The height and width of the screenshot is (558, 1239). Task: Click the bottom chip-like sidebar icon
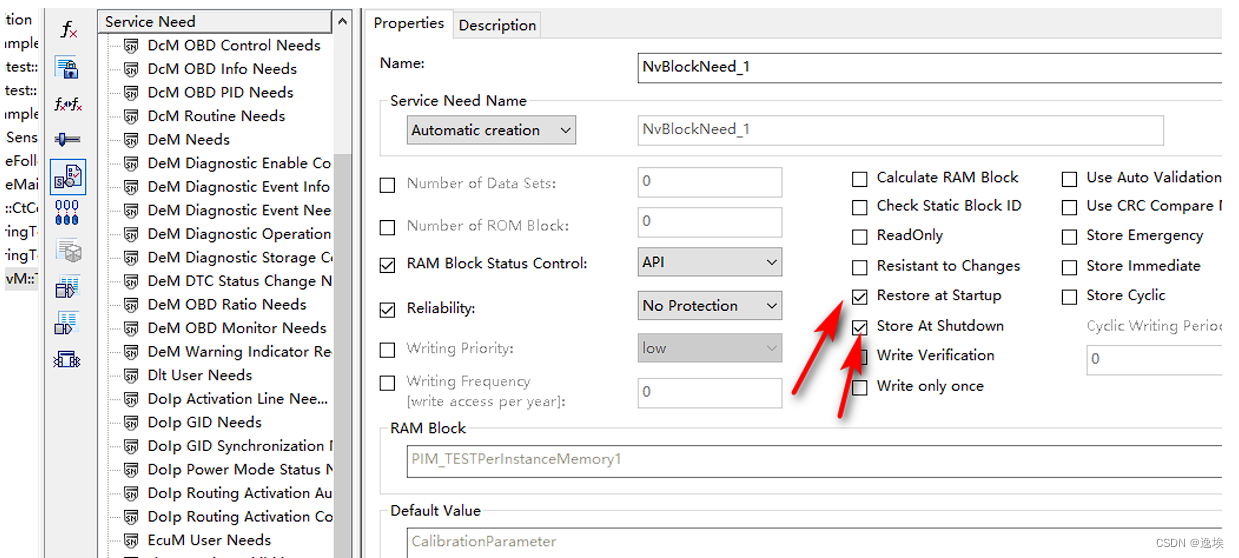(x=68, y=358)
